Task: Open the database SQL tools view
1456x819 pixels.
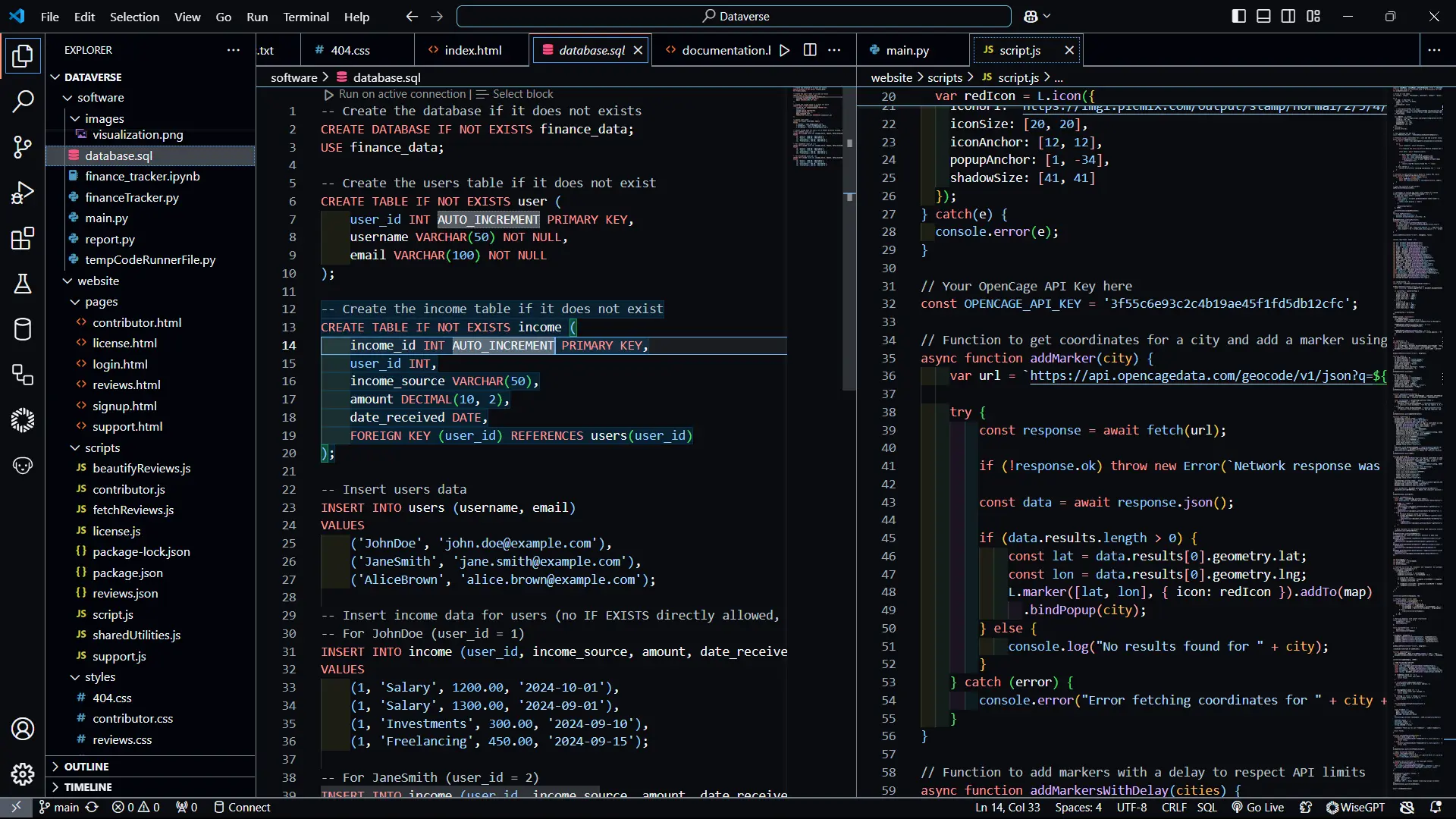Action: (x=23, y=329)
